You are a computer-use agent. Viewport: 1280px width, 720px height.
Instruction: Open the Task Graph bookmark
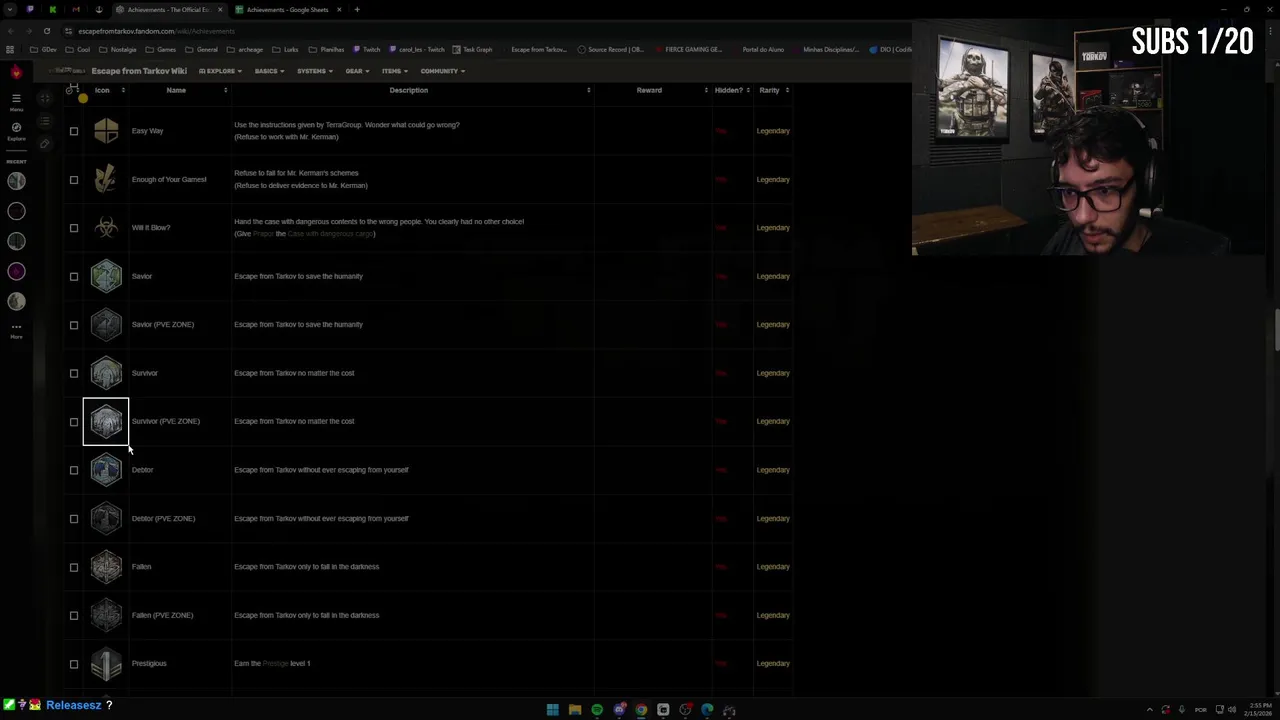[x=472, y=49]
